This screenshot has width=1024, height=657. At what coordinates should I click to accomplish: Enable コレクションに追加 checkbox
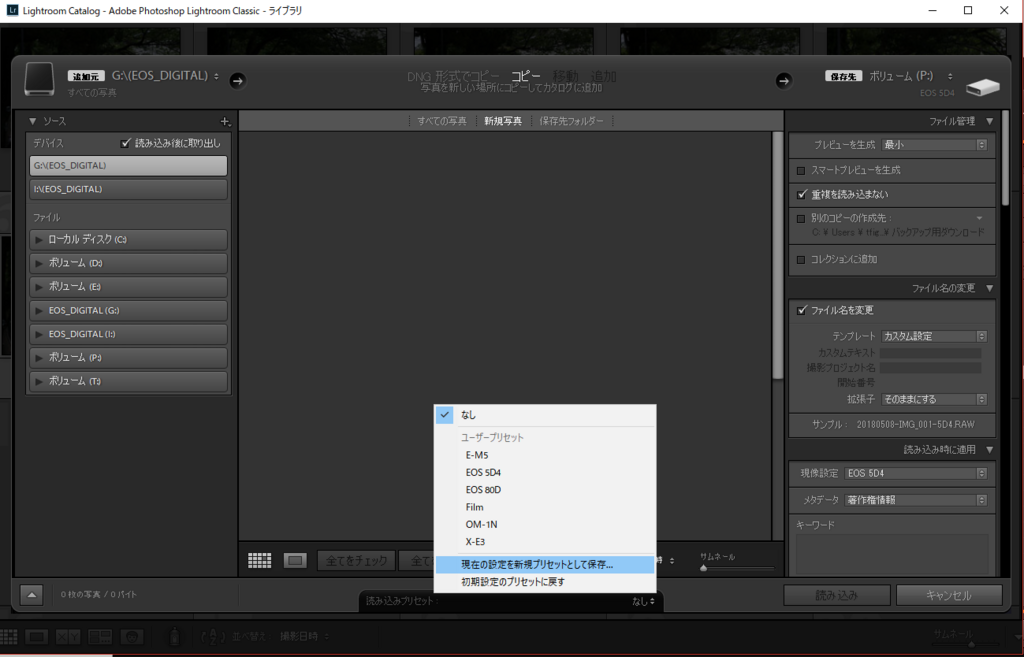pyautogui.click(x=801, y=260)
